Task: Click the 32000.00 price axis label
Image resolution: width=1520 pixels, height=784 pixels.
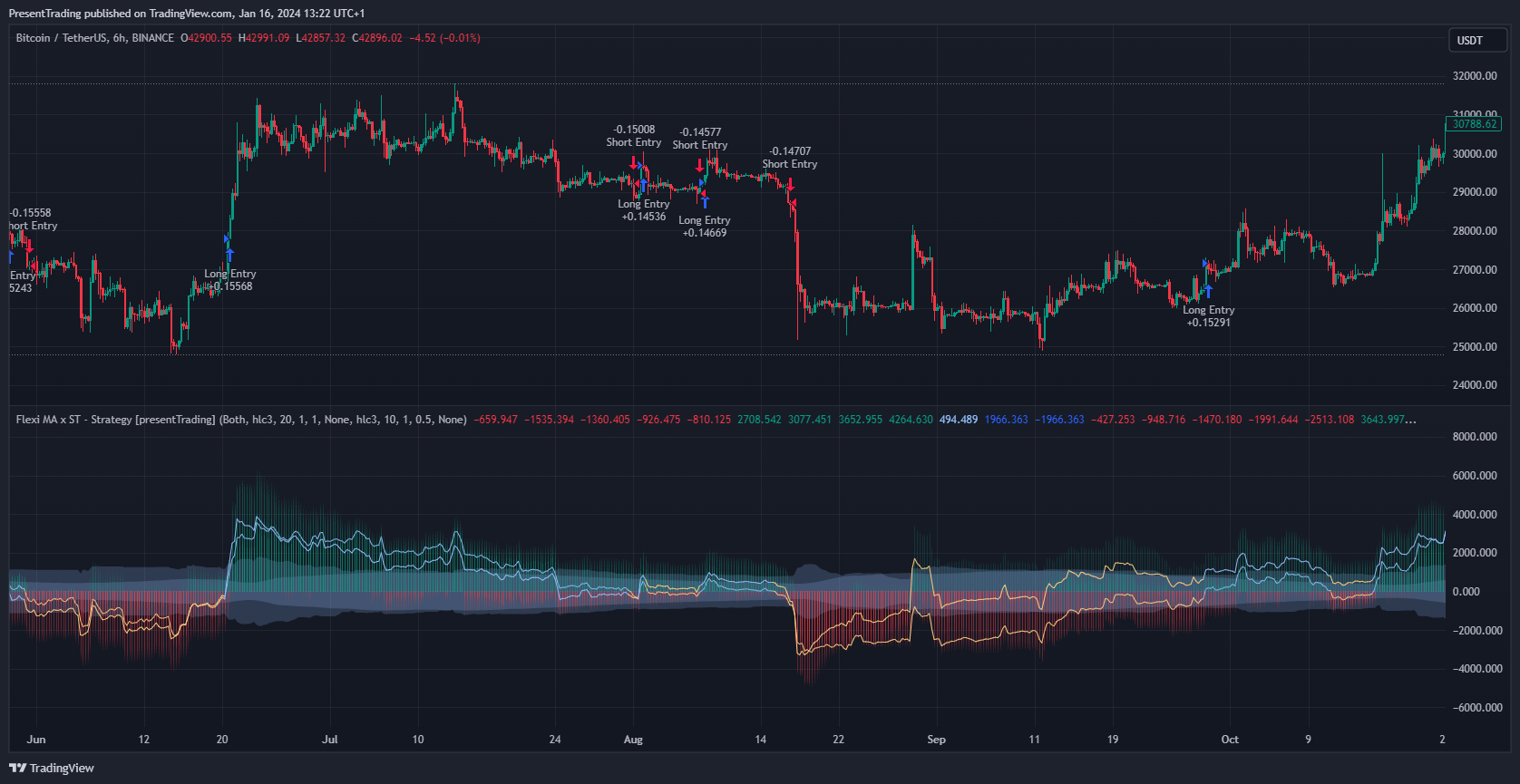Action: [x=1475, y=76]
